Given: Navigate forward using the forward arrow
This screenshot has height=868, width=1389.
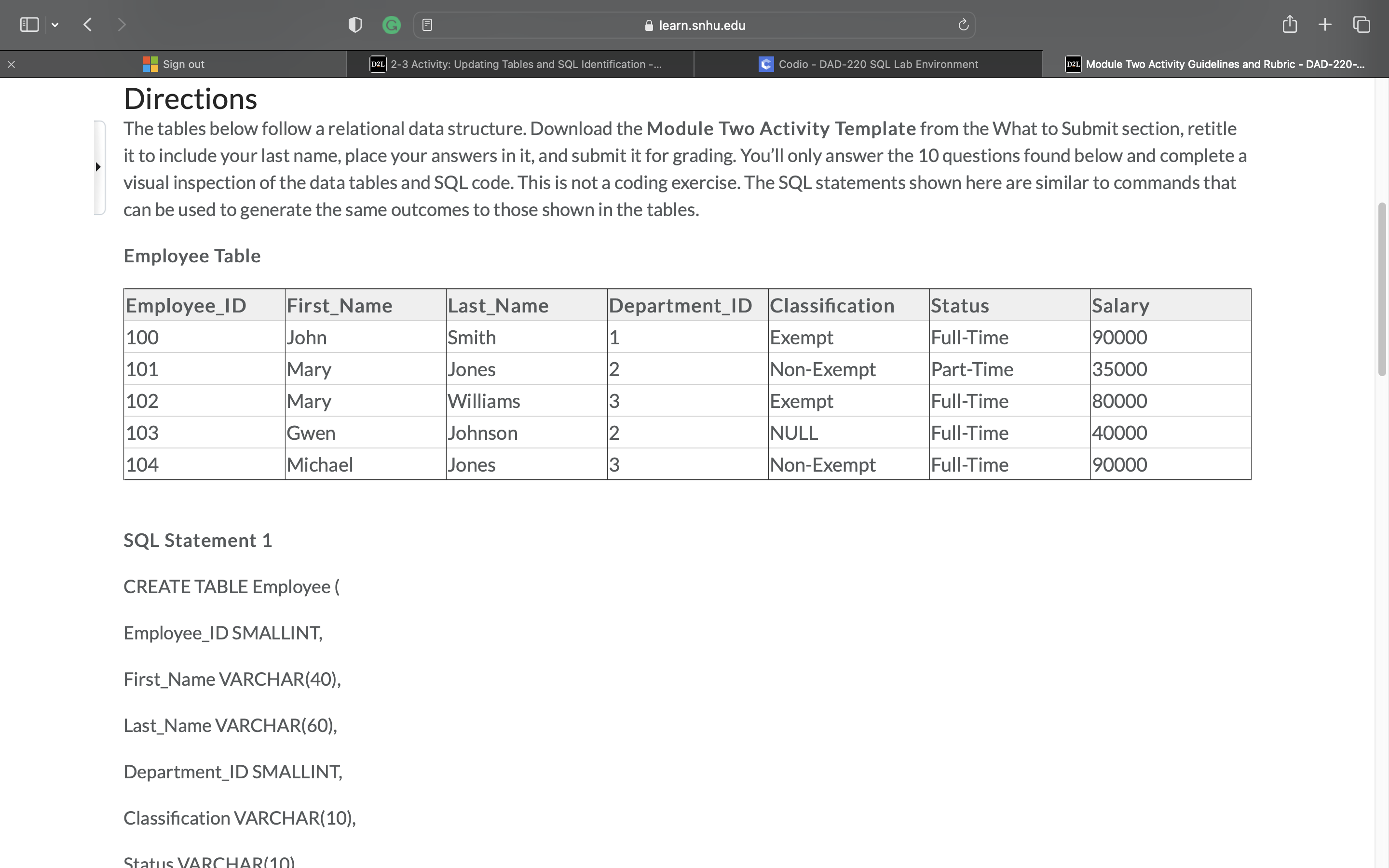Looking at the screenshot, I should [122, 24].
